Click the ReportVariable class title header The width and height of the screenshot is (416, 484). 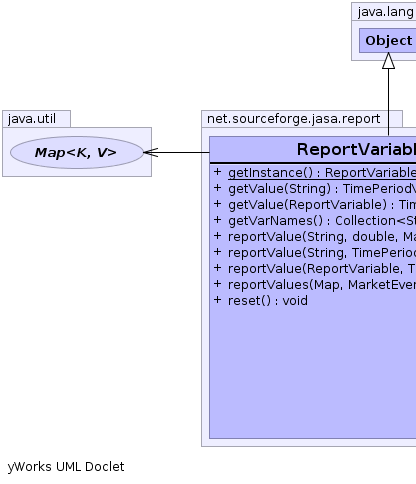tap(313, 149)
